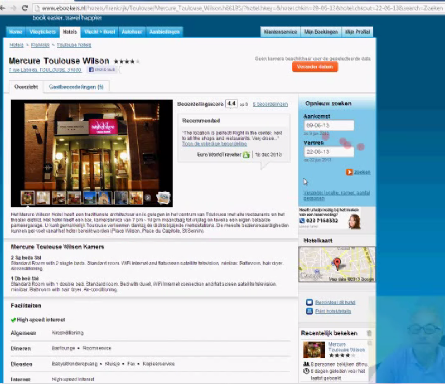The width and height of the screenshot is (445, 384).
Task: Click the browser address bar
Action: tap(238, 8)
